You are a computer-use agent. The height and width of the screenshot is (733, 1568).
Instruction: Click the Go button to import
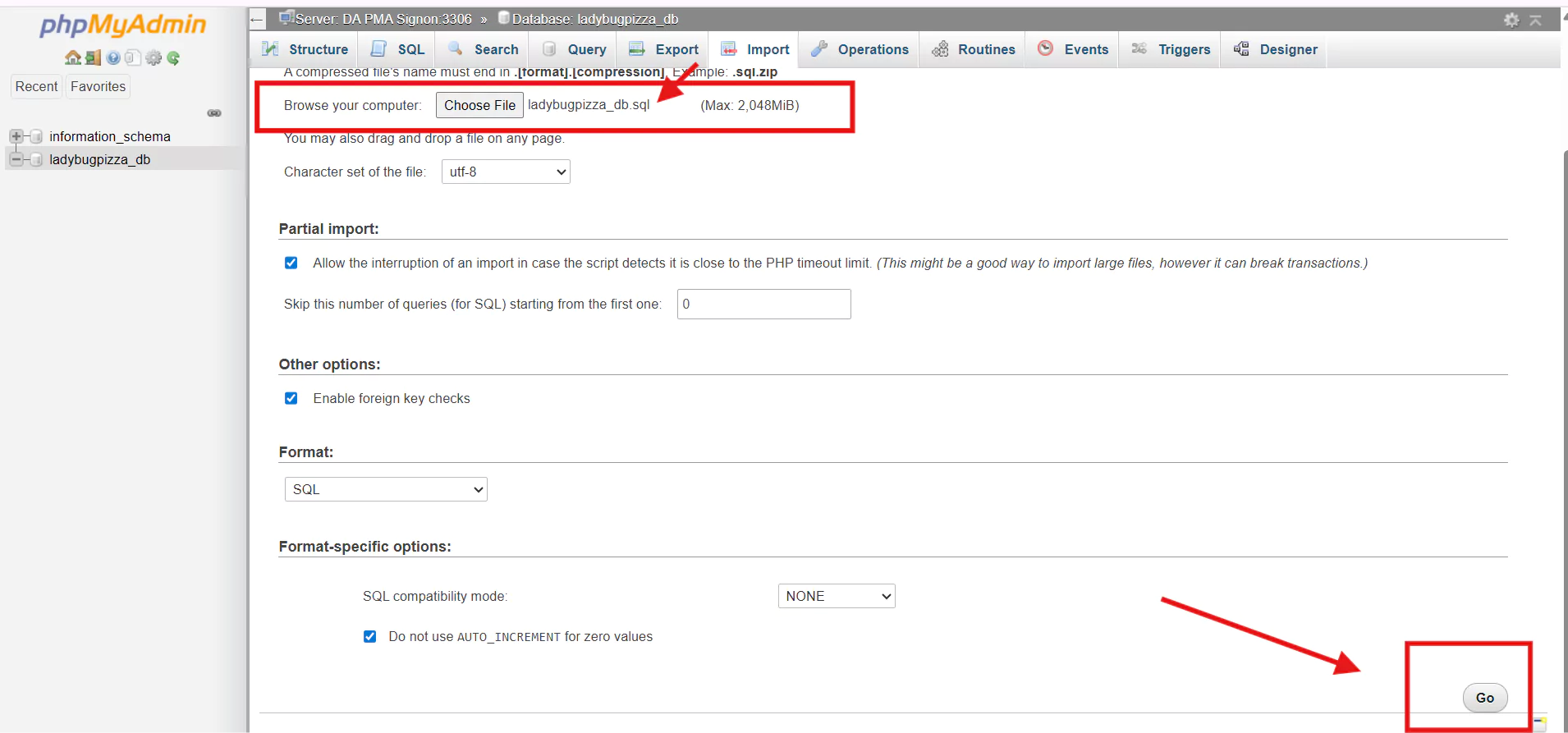click(1485, 698)
